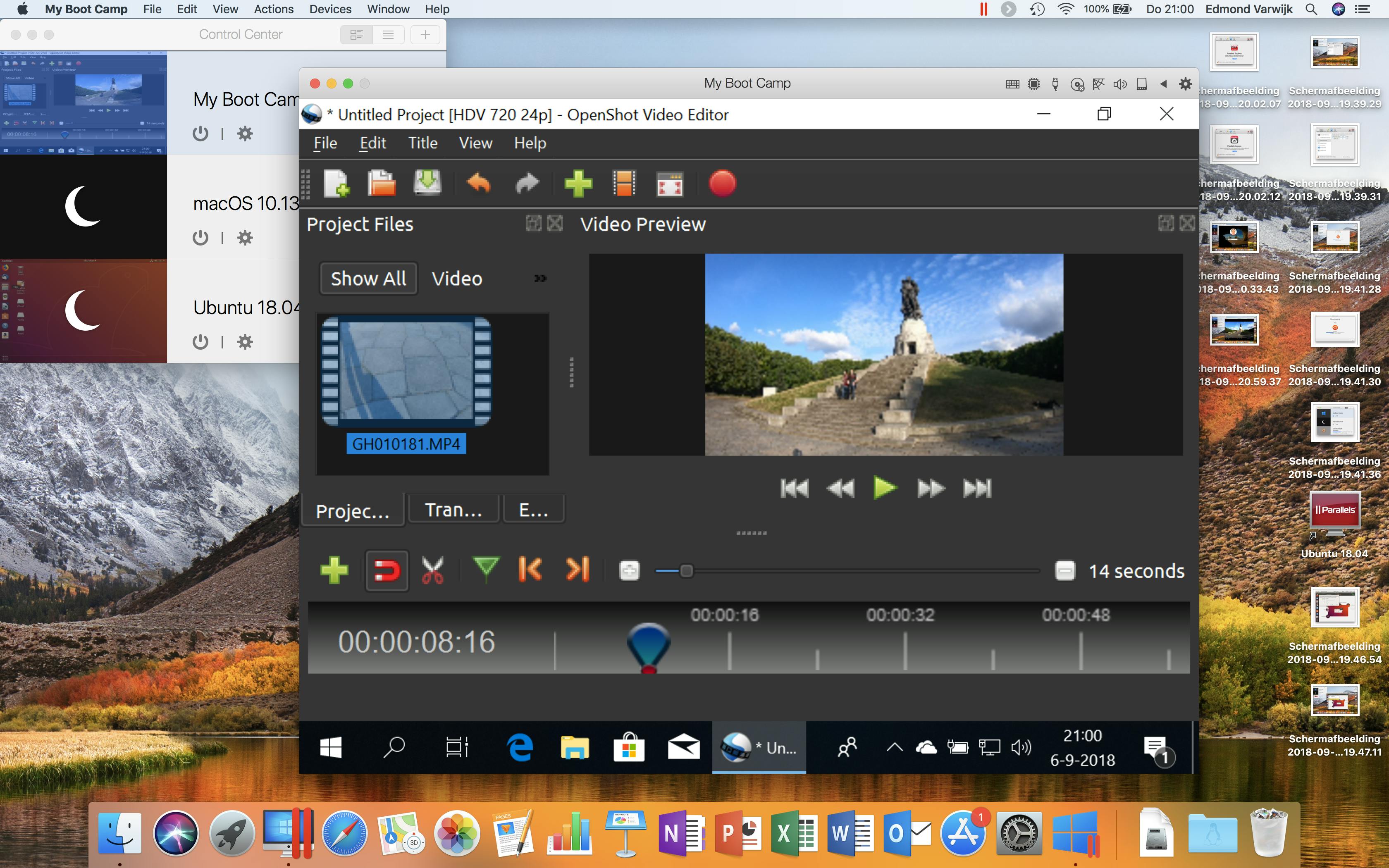Viewport: 1389px width, 868px height.
Task: Import files using the green plus toolbar icon
Action: click(578, 184)
